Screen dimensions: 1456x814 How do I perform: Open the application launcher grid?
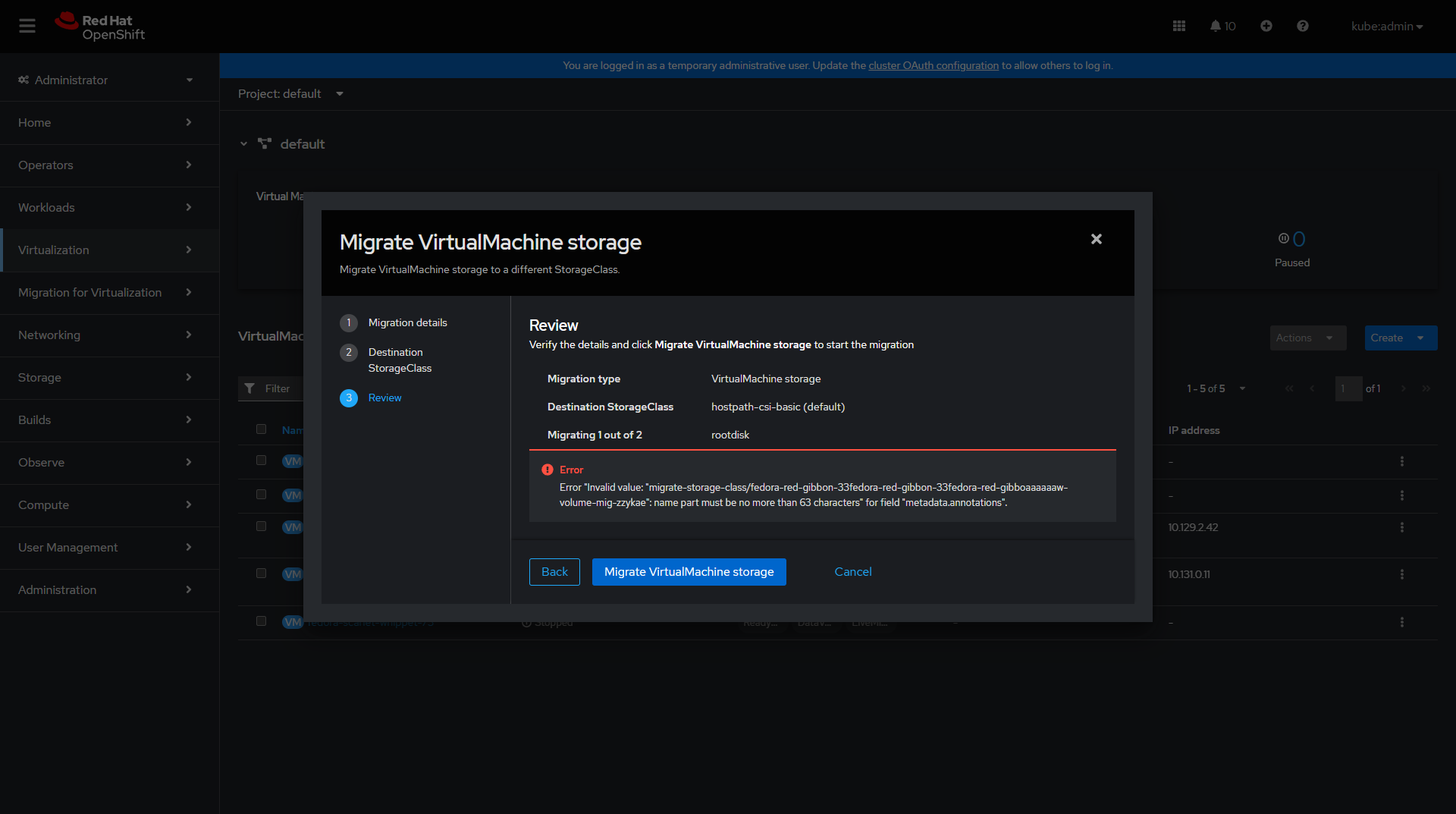1179,26
